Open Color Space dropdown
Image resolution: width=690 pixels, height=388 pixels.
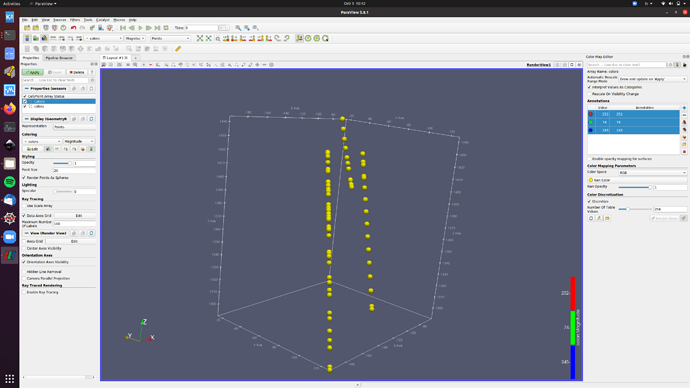tap(652, 172)
